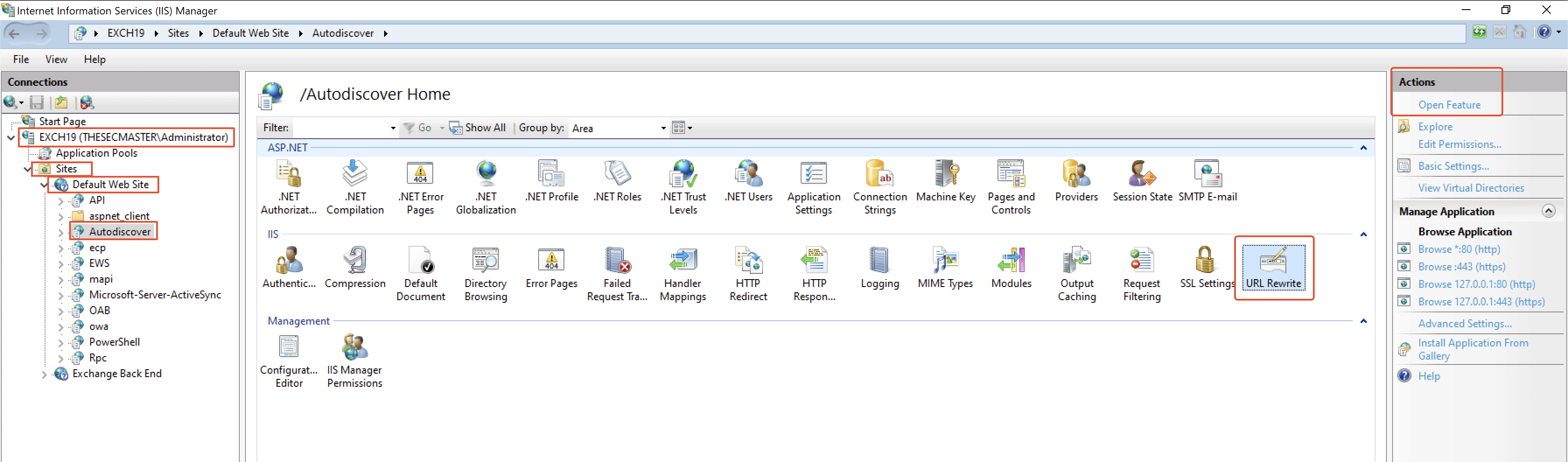1568x462 pixels.
Task: Open Default Document feature
Action: pyautogui.click(x=420, y=274)
